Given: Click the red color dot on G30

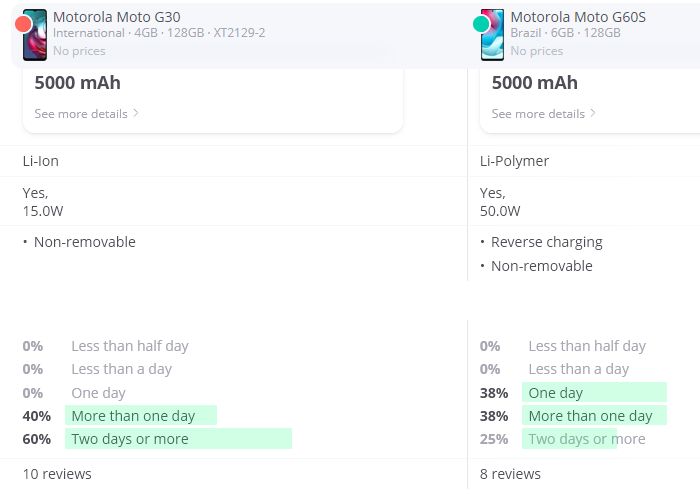Looking at the screenshot, I should [x=24, y=24].
